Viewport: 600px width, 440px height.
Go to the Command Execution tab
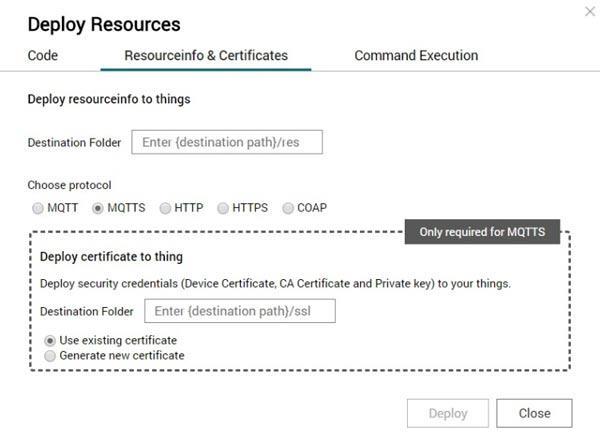pos(416,56)
